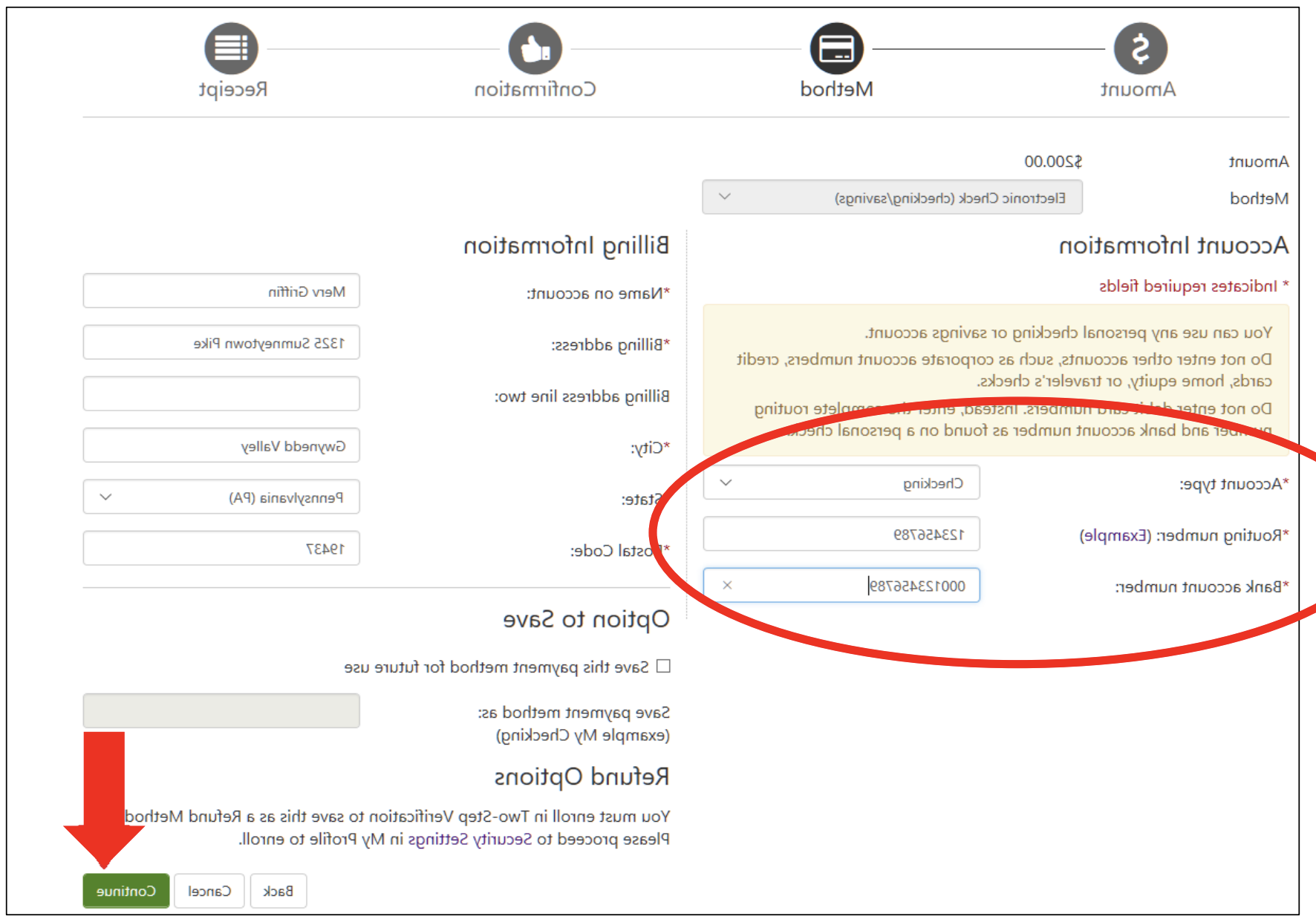Click the Indicates required fields note
The height and width of the screenshot is (922, 1316).
tap(1193, 286)
